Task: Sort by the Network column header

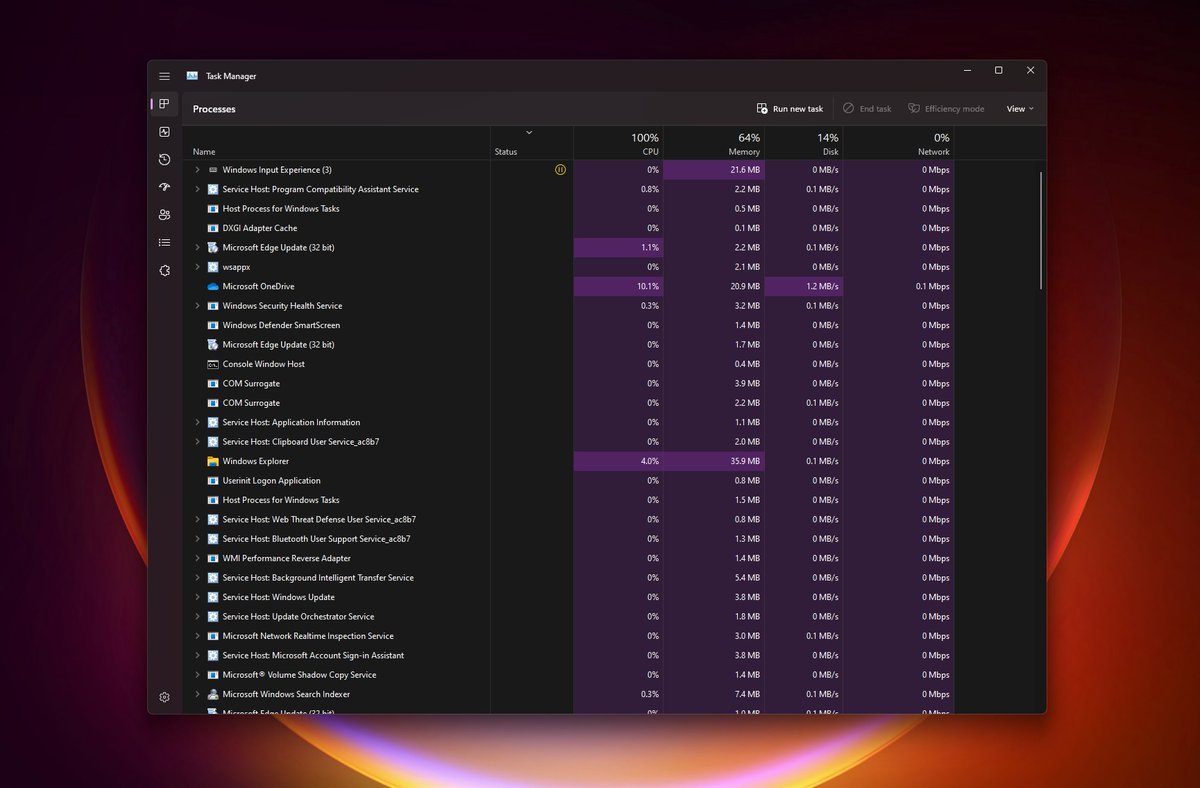Action: (x=898, y=143)
